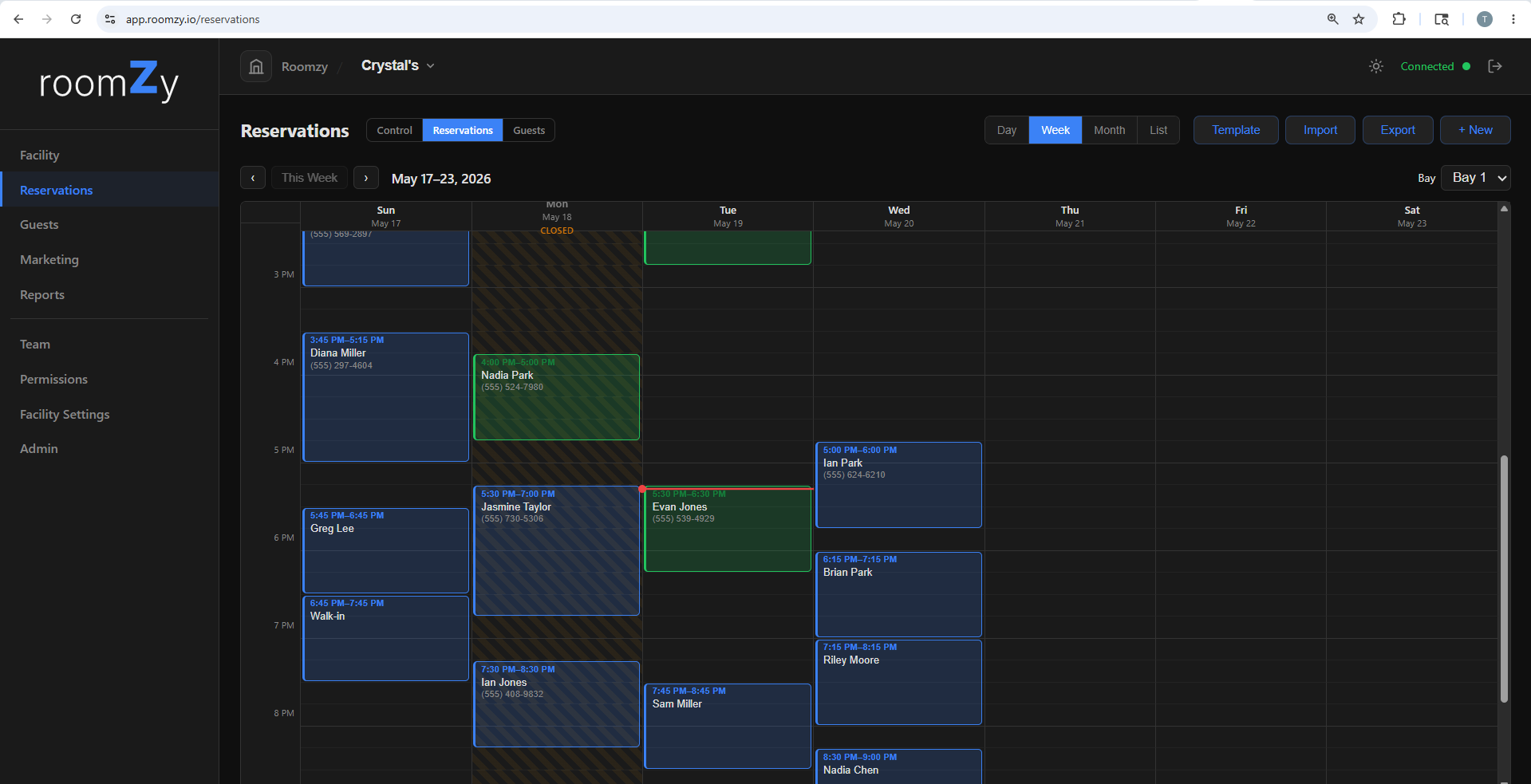This screenshot has height=784, width=1531.
Task: Open browser extensions icon
Action: click(x=1399, y=19)
